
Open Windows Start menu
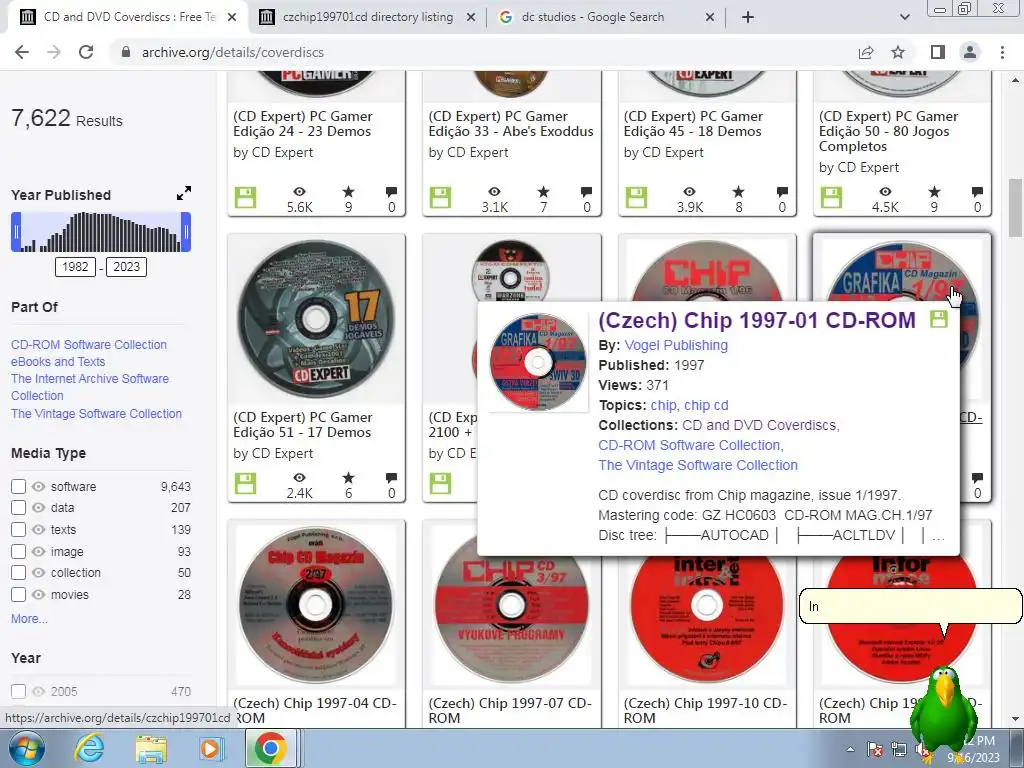(27, 748)
